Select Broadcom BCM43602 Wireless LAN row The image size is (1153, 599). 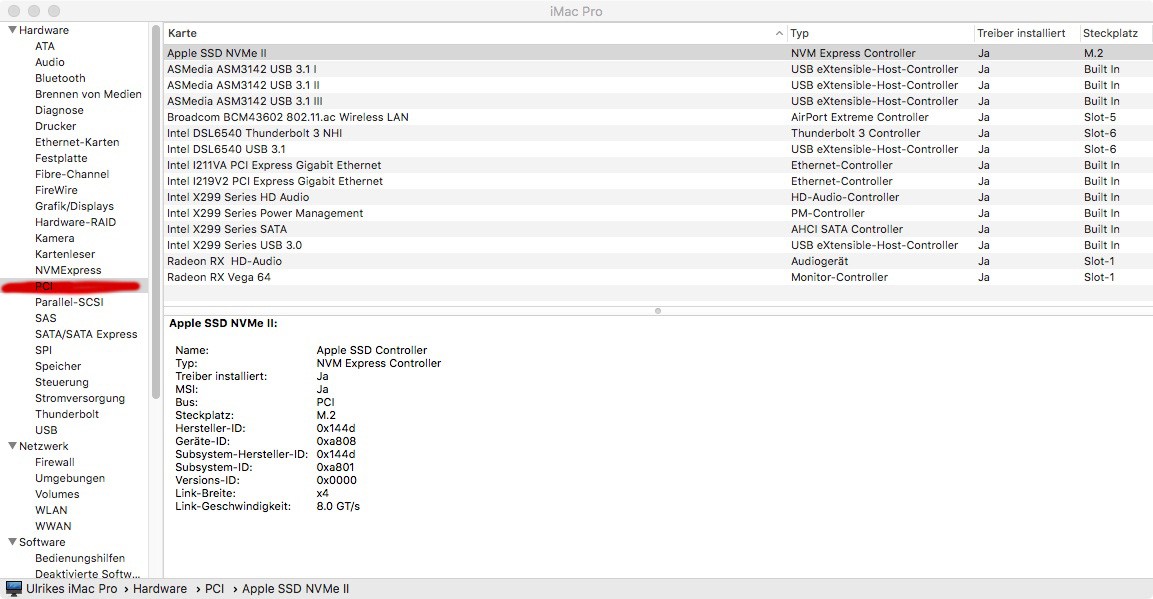658,118
